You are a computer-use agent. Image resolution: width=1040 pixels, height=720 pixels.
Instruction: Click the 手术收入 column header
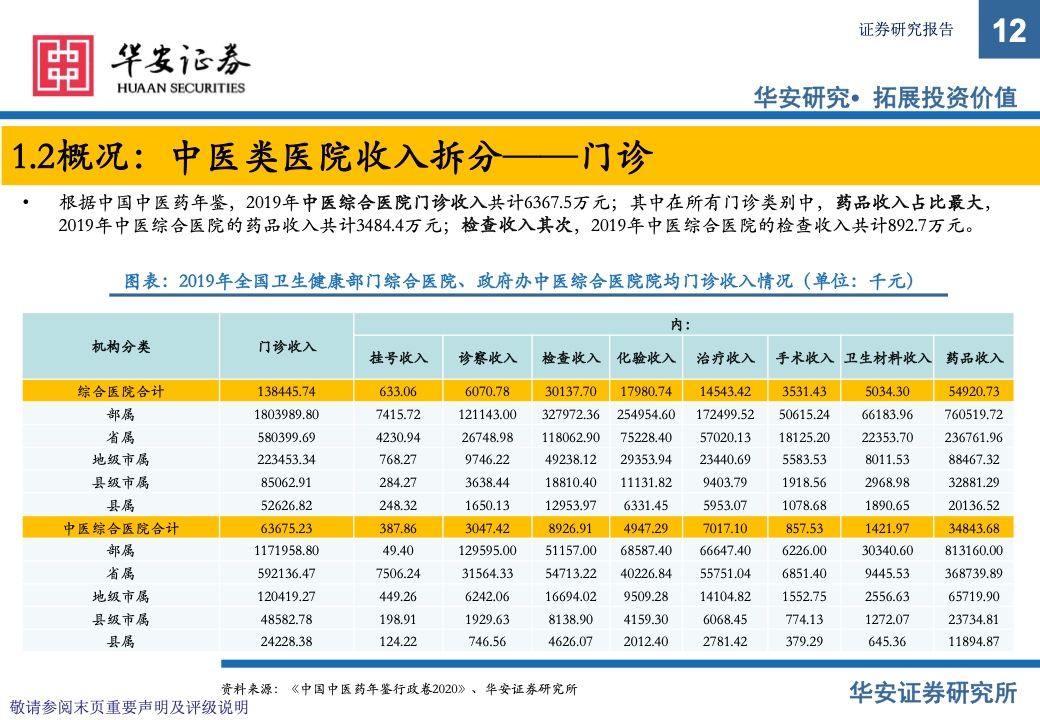805,358
